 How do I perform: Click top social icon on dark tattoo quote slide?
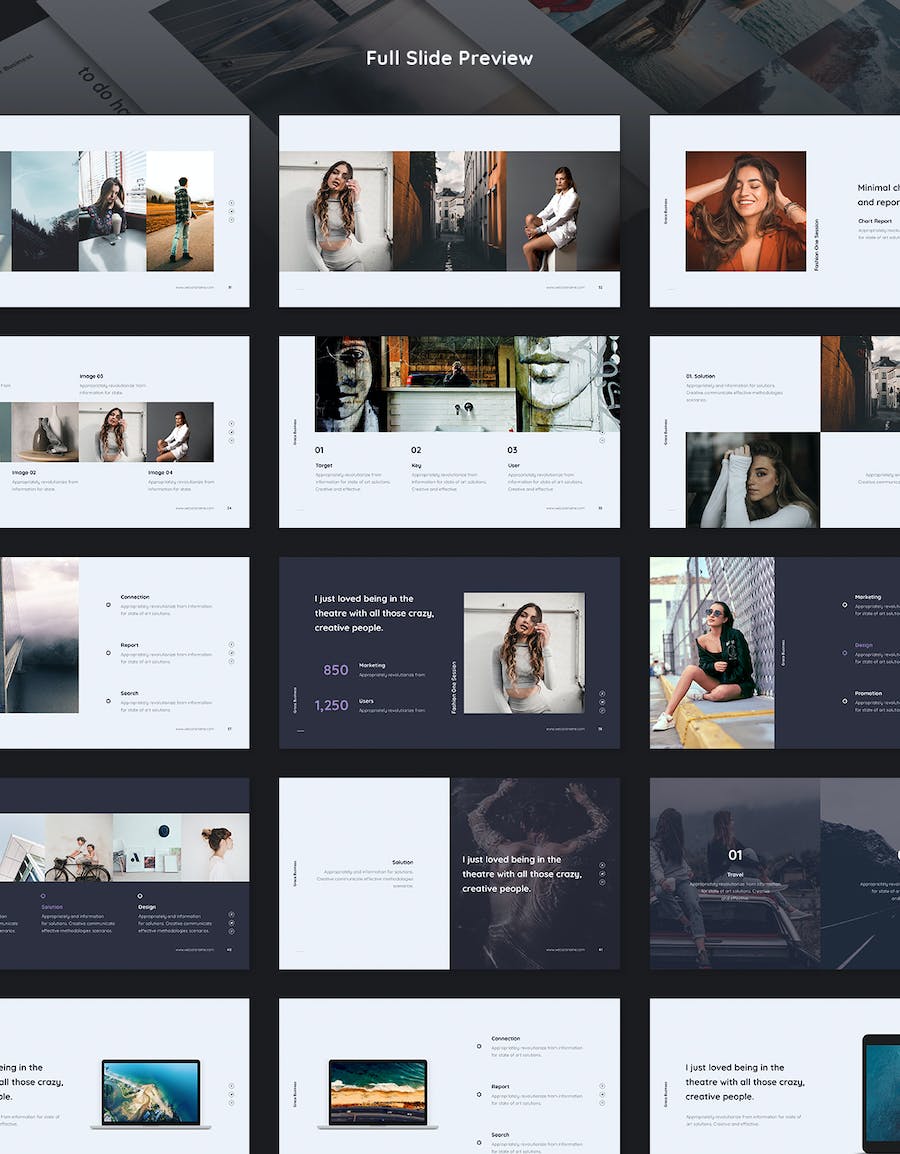click(602, 865)
